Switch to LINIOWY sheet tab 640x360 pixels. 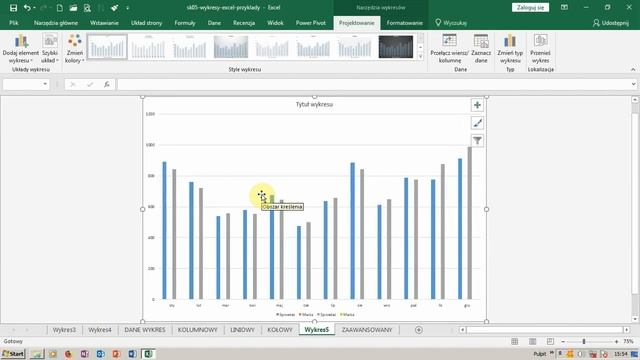point(242,330)
